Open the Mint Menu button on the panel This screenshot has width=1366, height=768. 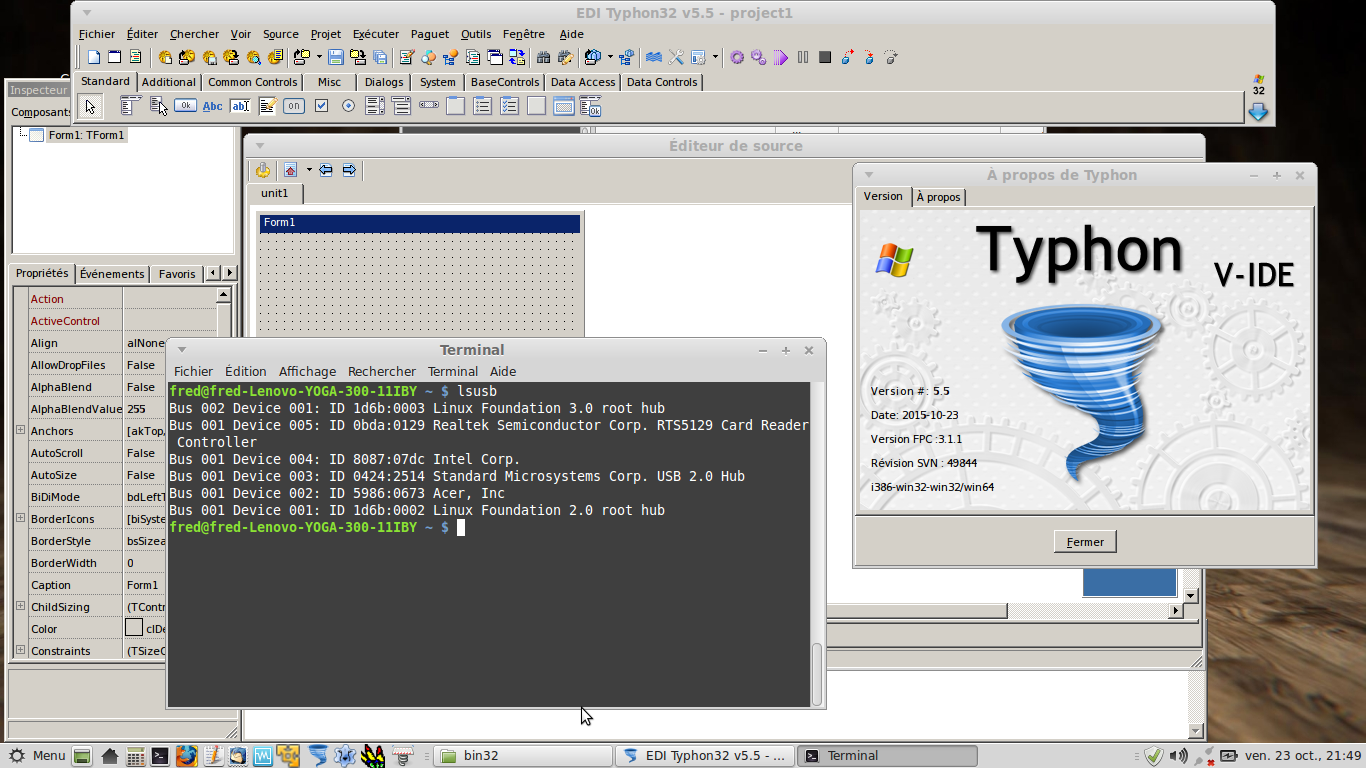(38, 755)
